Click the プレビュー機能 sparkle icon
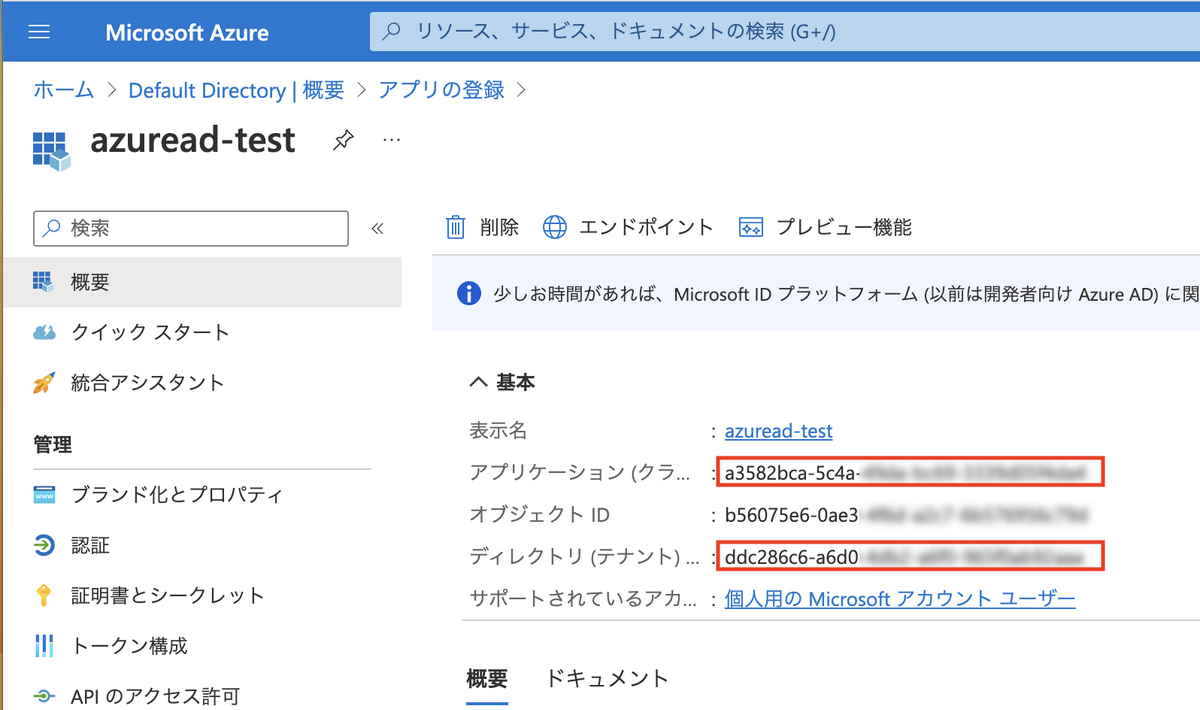The image size is (1200, 710). pyautogui.click(x=751, y=227)
